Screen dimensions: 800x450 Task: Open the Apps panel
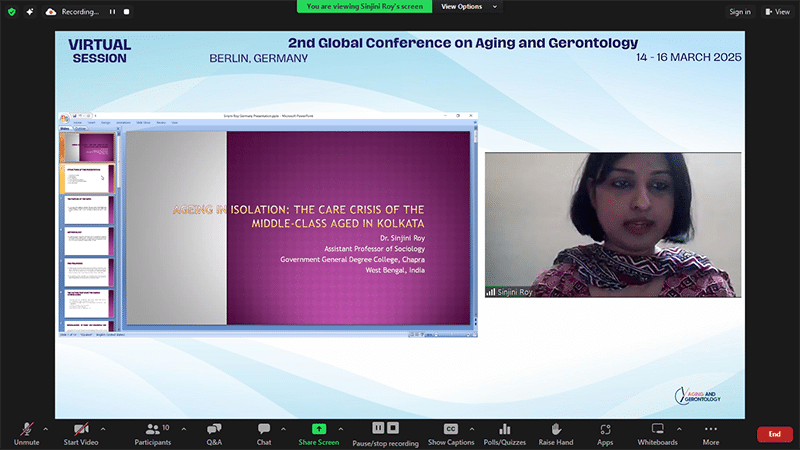[605, 431]
